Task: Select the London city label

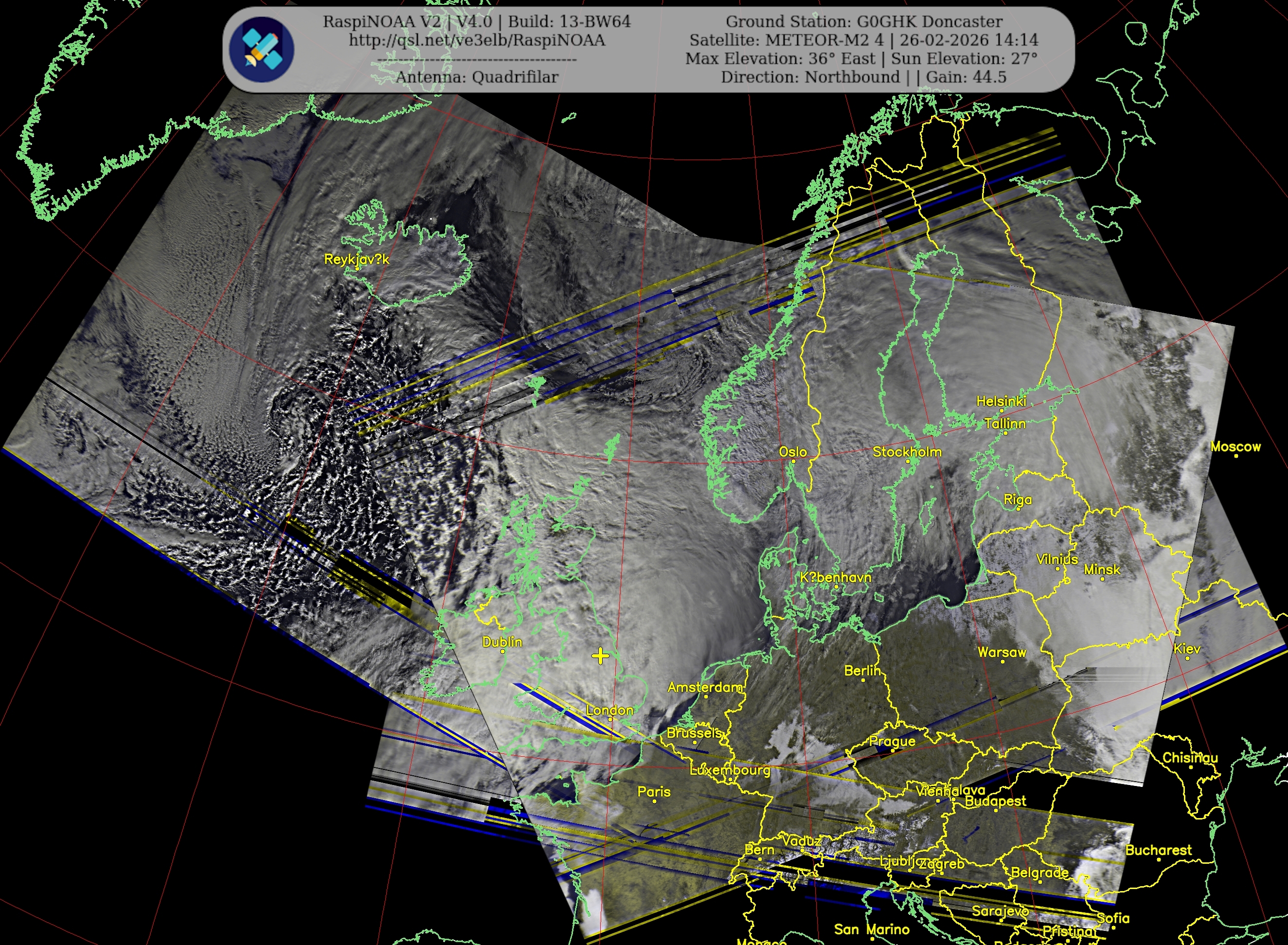Action: pyautogui.click(x=609, y=710)
